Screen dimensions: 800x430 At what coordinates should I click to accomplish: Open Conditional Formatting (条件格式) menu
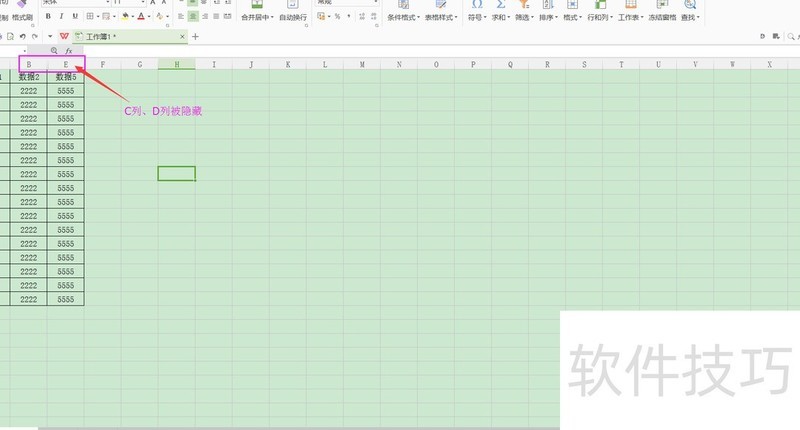(403, 11)
